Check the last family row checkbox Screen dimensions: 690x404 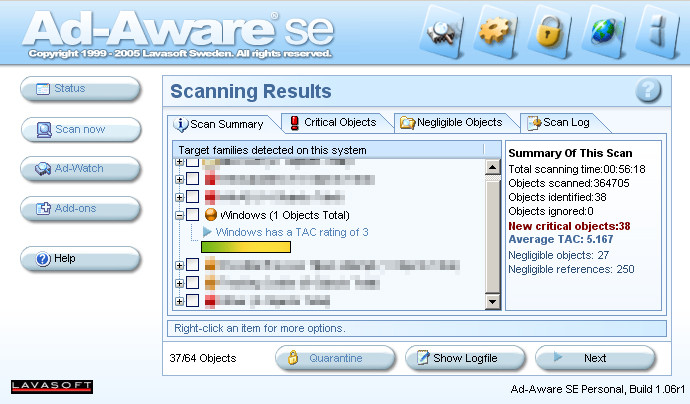click(x=192, y=301)
